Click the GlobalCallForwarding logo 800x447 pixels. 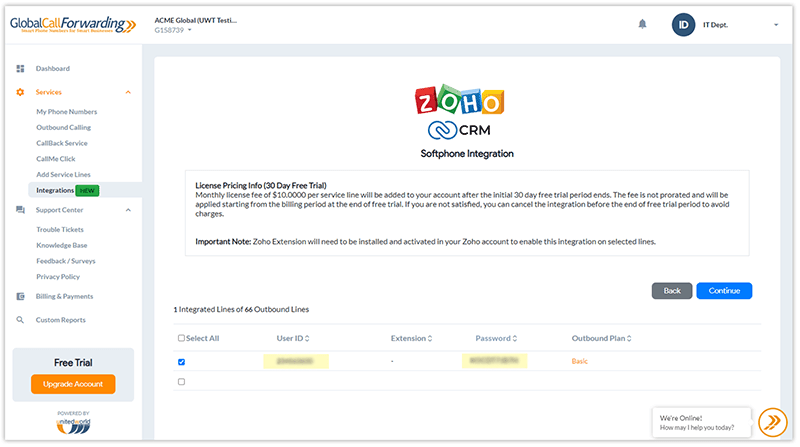[73, 24]
